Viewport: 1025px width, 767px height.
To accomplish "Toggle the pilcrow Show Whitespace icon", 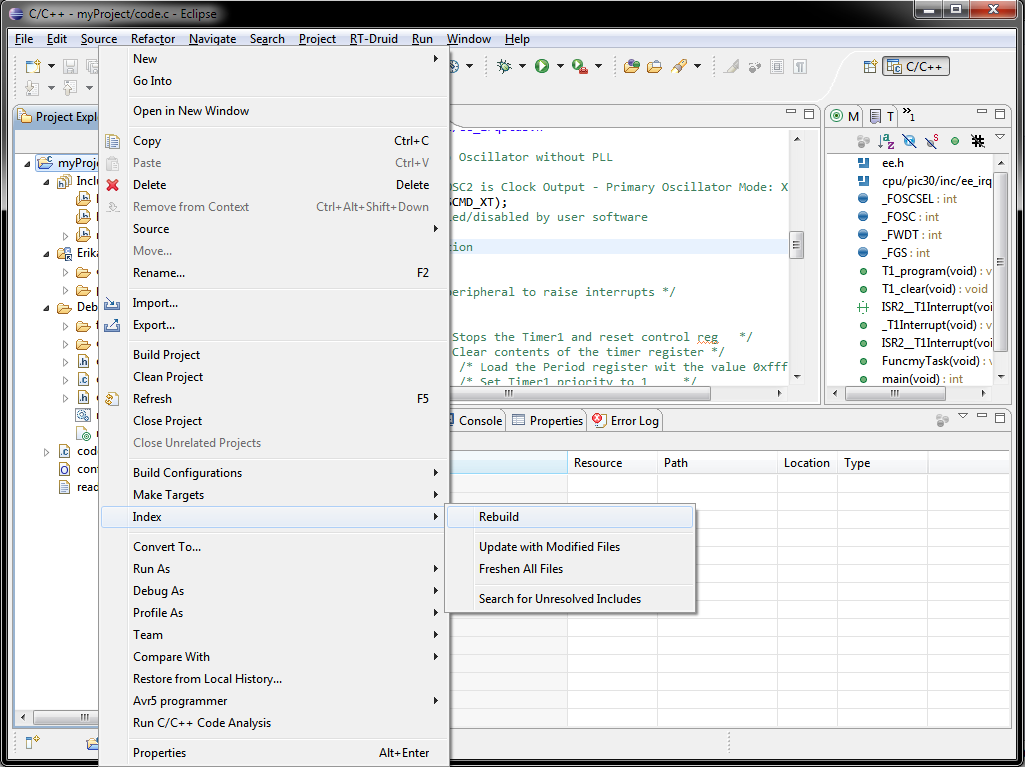I will pyautogui.click(x=800, y=66).
